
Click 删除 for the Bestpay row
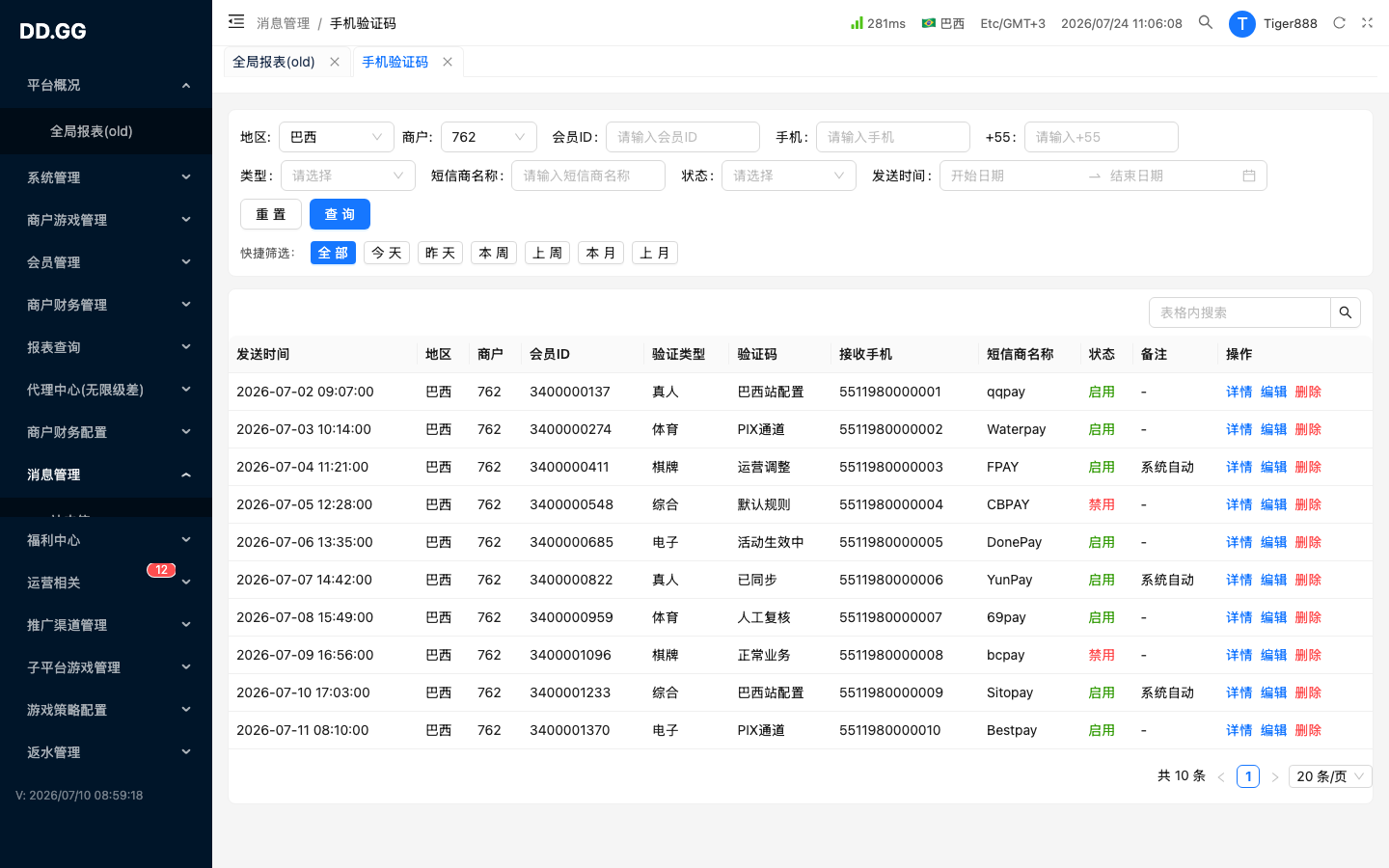coord(1308,730)
